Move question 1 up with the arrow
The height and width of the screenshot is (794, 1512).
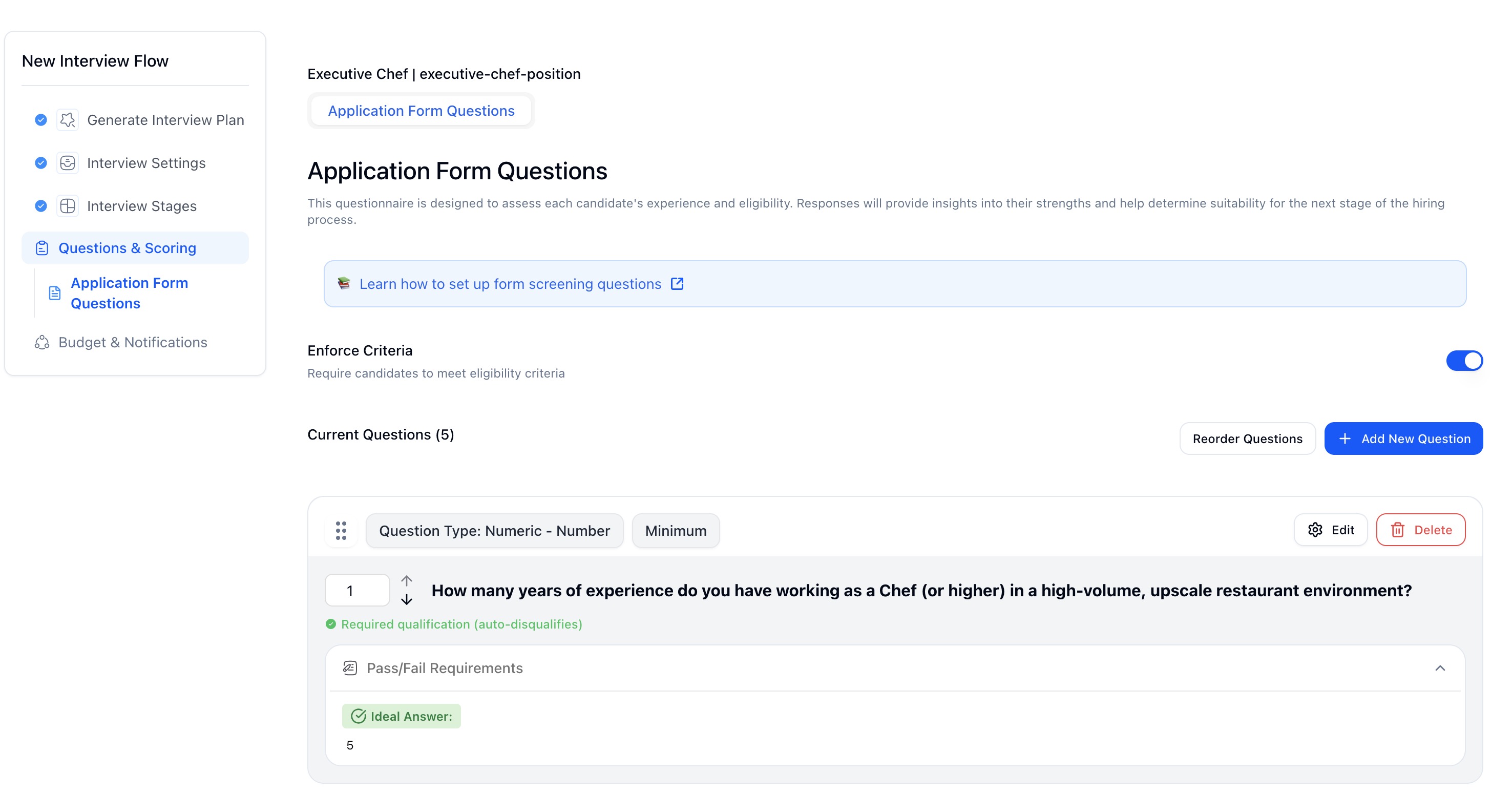407,580
